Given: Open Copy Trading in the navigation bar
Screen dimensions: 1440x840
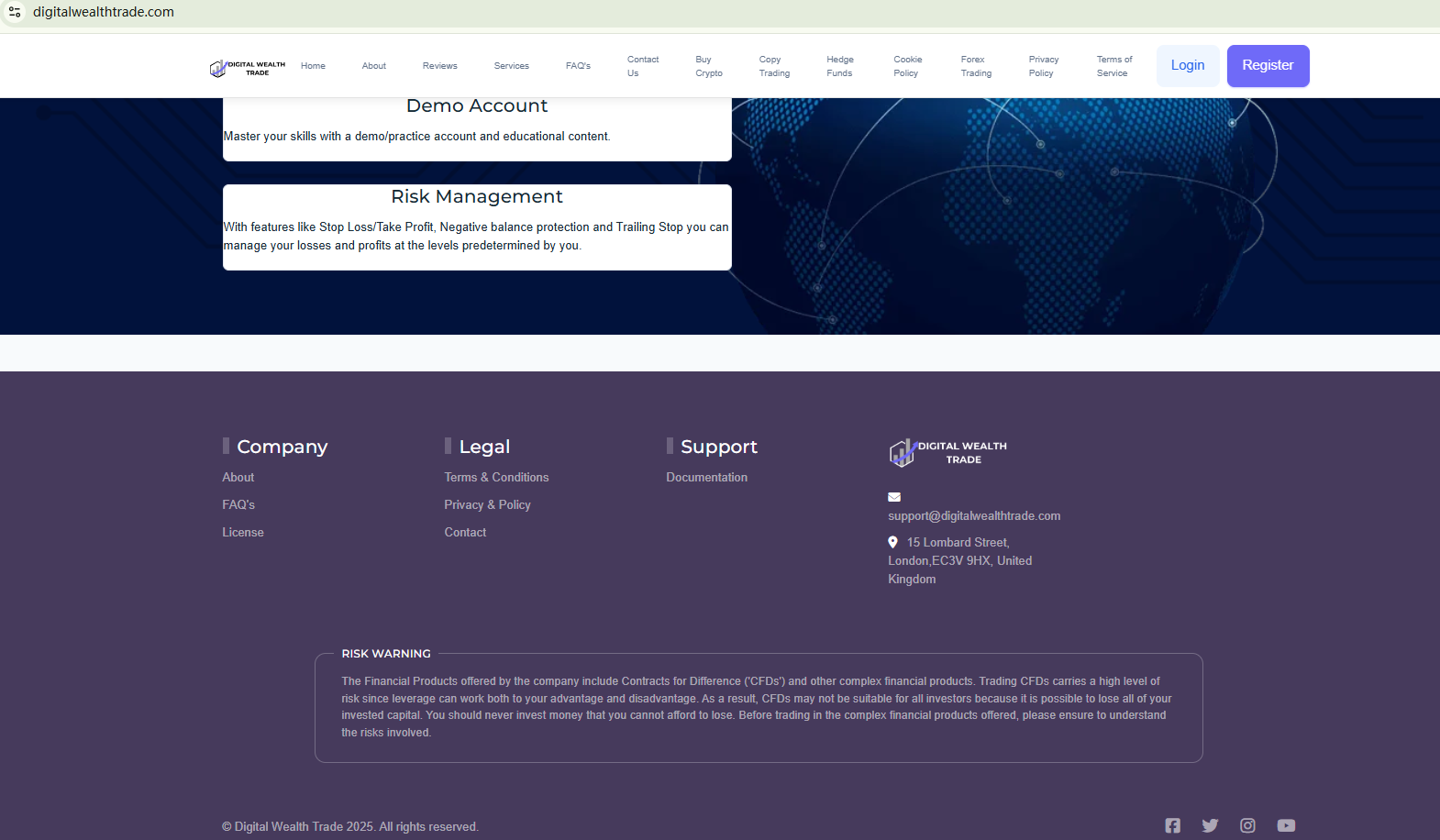Looking at the screenshot, I should pos(773,66).
